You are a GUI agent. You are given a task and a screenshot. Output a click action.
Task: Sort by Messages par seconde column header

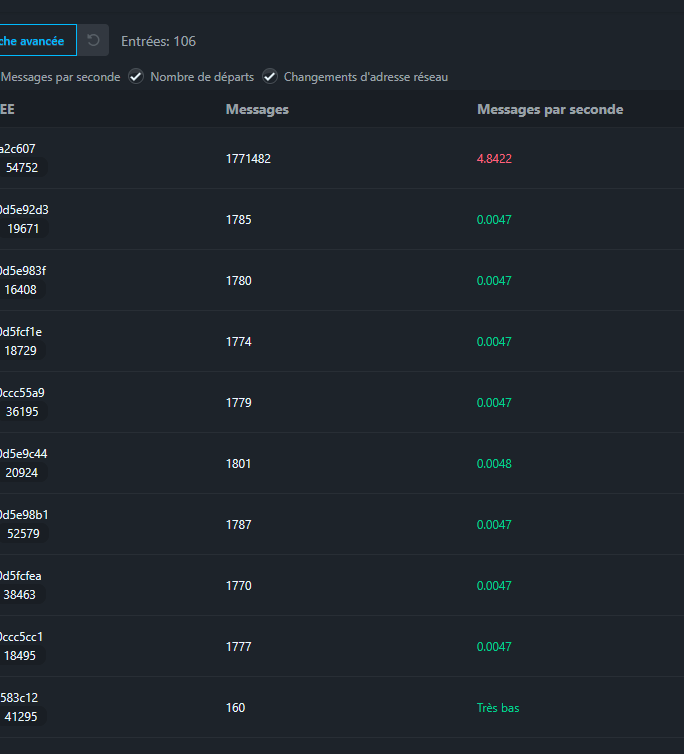tap(550, 109)
